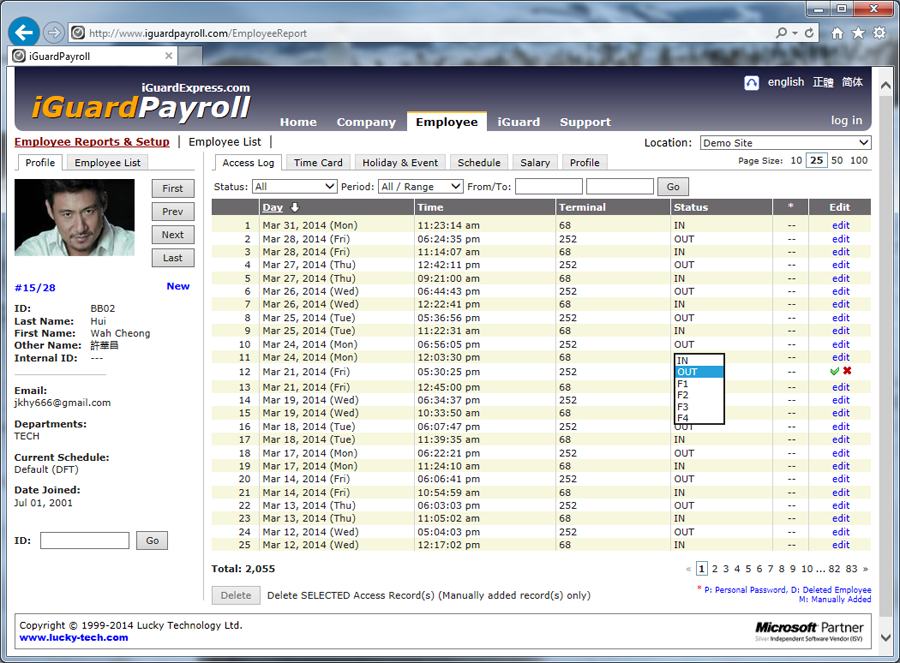Close the iGuardPayroll browser tab

pyautogui.click(x=169, y=56)
